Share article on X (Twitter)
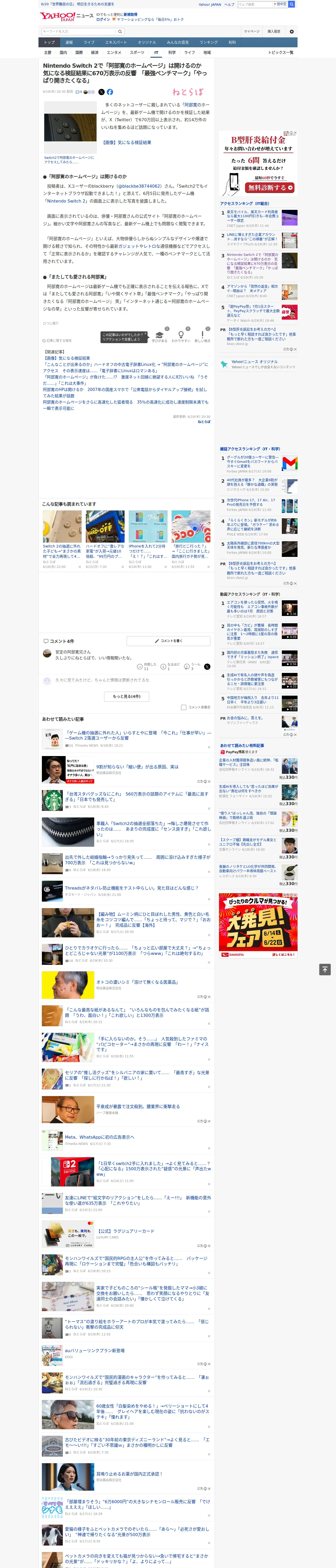Viewport: 336px width, 1568px height. tap(101, 92)
